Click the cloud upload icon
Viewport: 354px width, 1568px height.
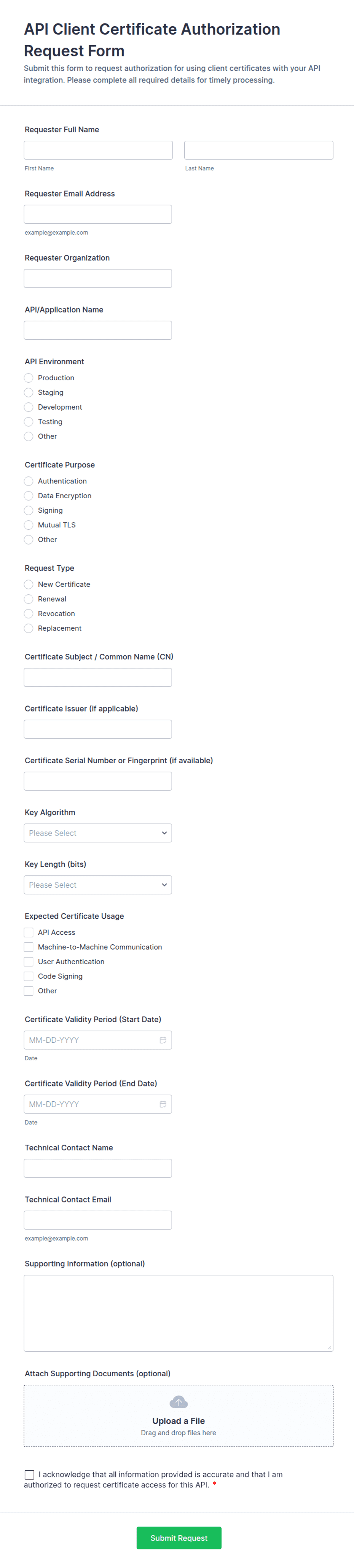click(x=179, y=1403)
